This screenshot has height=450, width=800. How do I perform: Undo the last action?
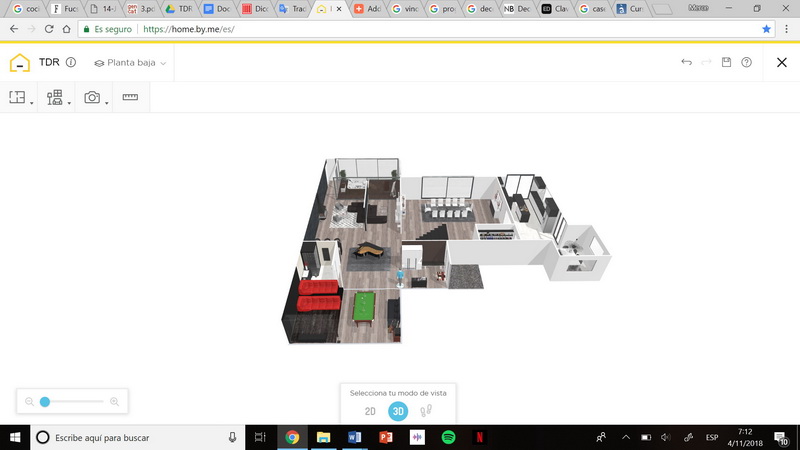(x=686, y=63)
